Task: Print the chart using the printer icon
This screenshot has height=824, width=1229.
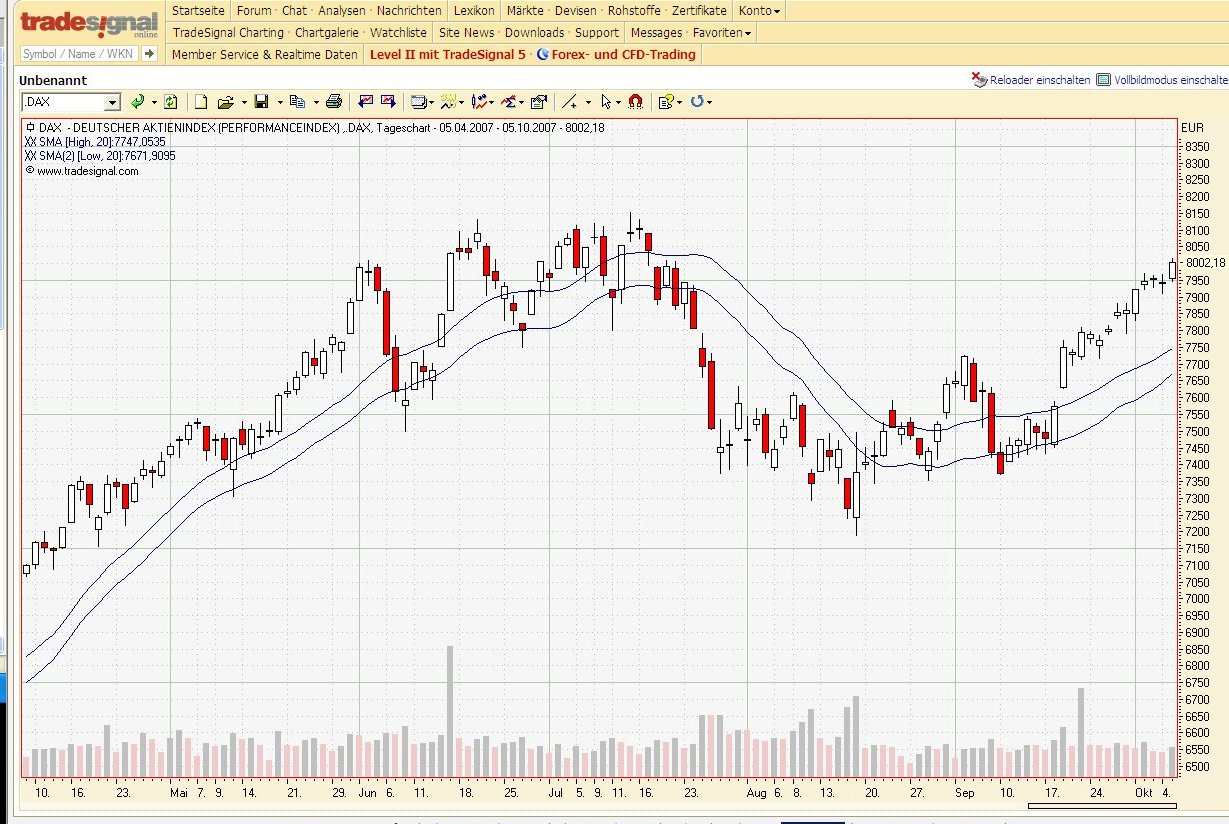Action: 334,102
